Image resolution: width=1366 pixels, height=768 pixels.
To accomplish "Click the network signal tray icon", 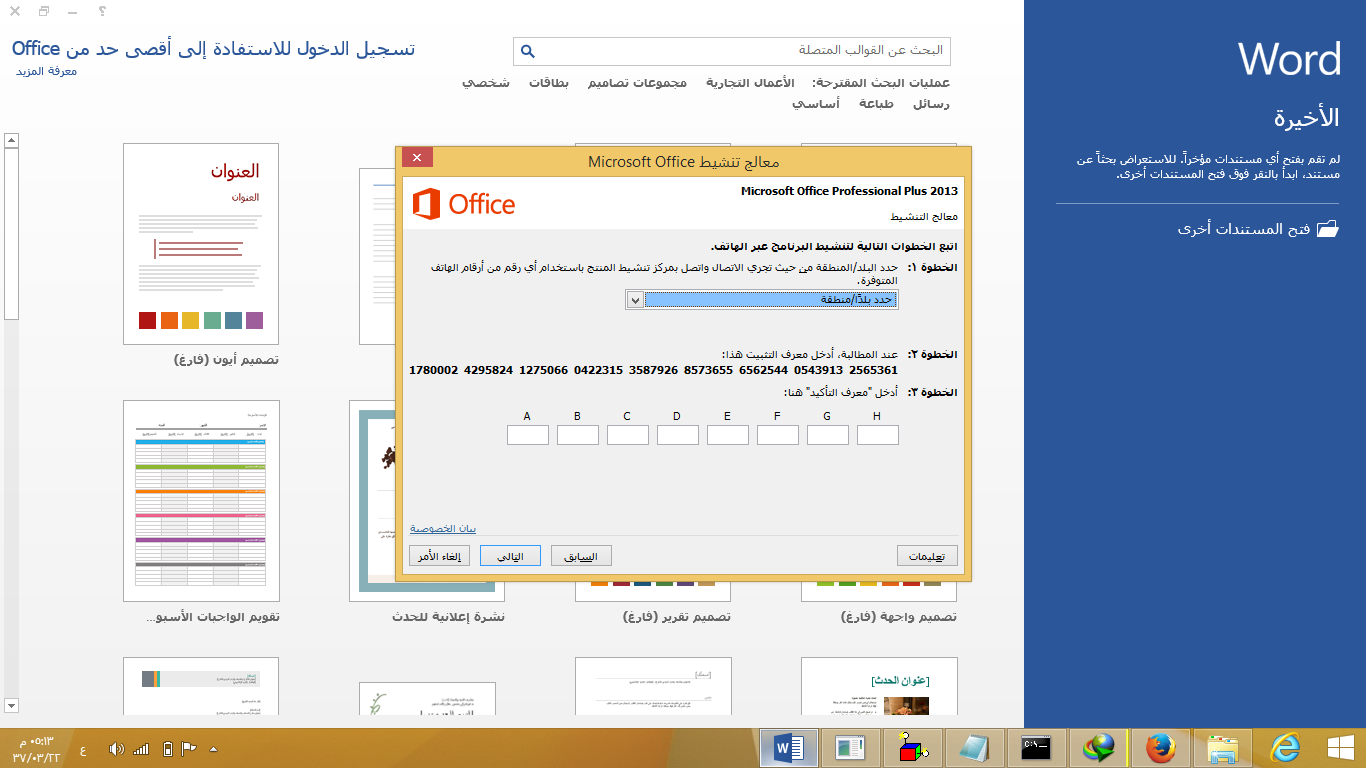I will coord(141,749).
